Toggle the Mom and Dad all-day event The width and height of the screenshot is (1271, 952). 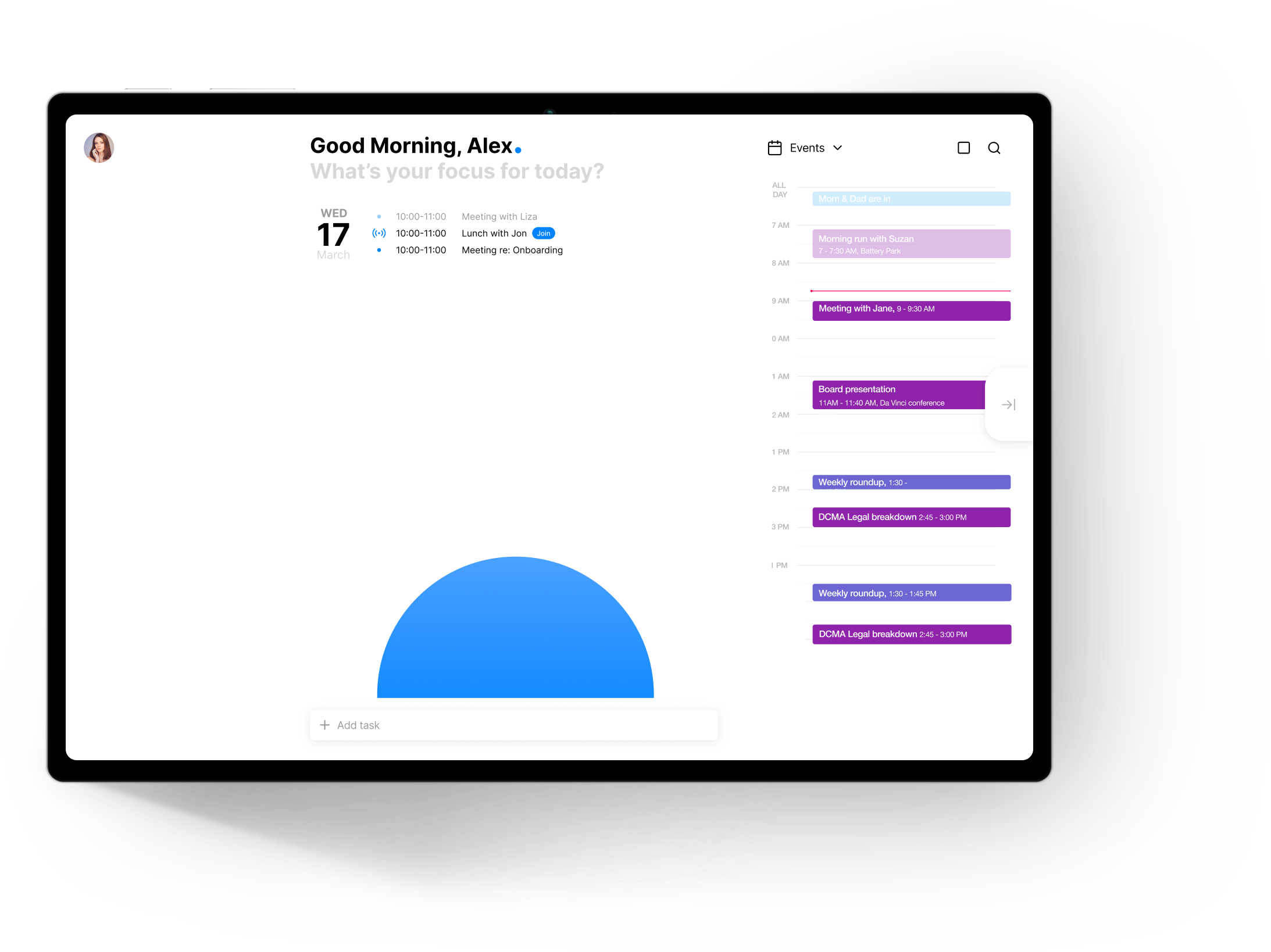[910, 197]
